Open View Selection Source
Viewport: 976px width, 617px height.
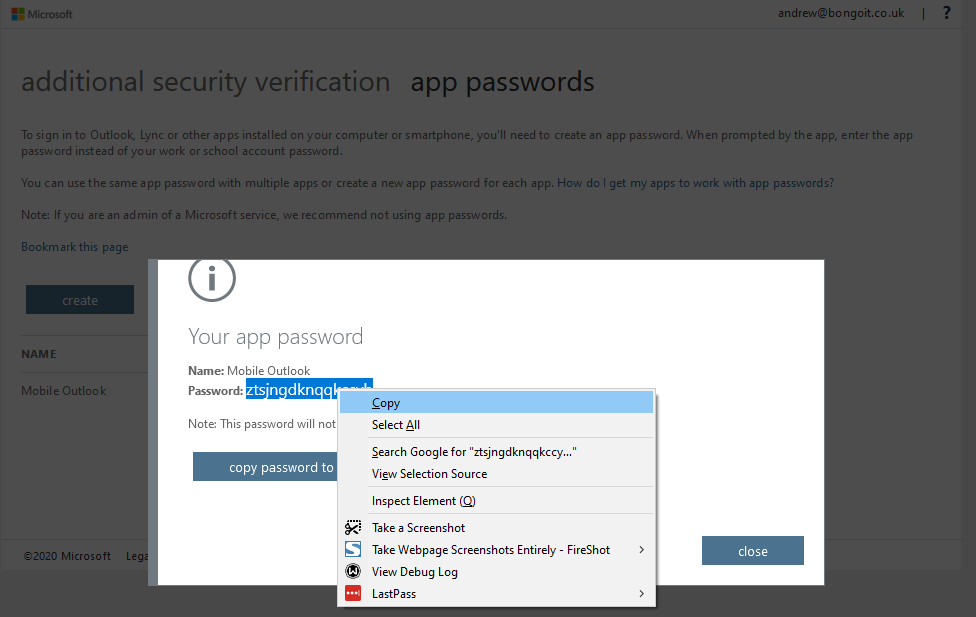pos(496,474)
